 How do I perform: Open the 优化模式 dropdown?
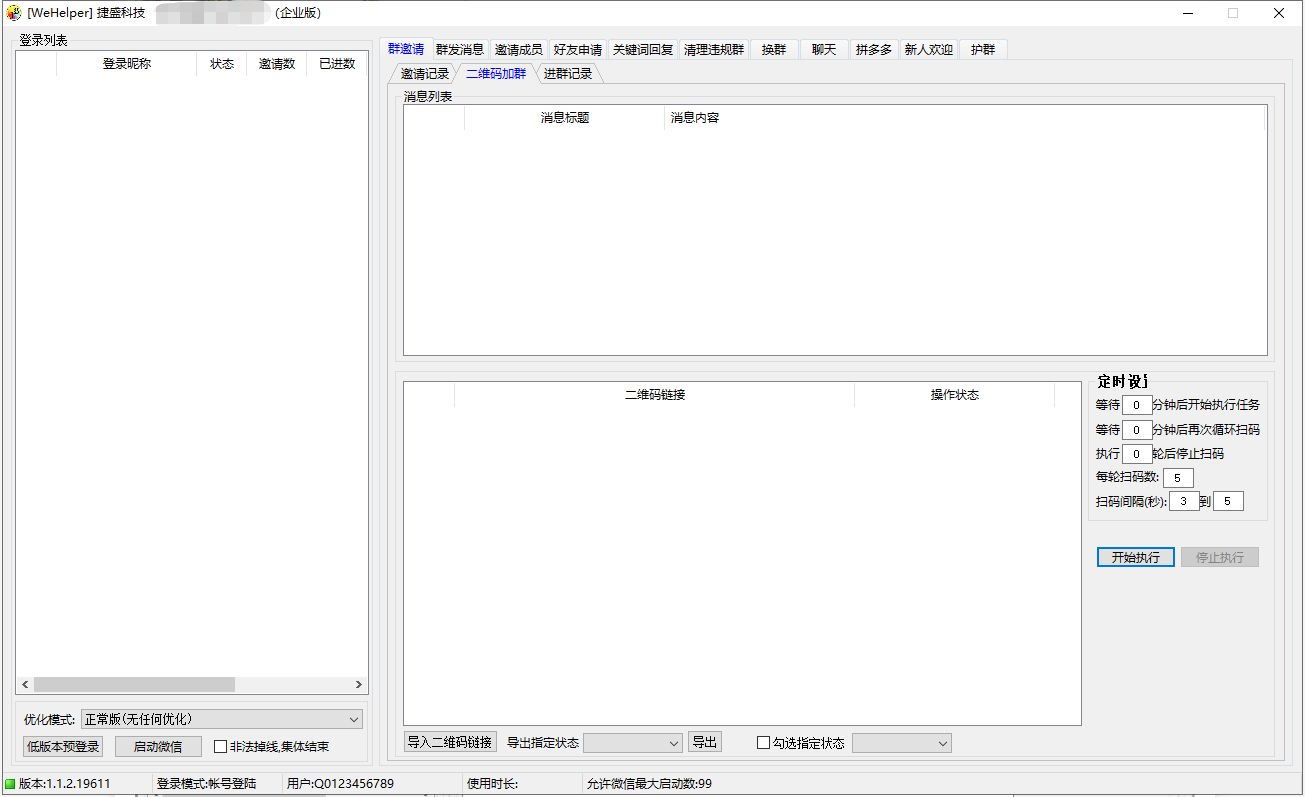pyautogui.click(x=222, y=719)
